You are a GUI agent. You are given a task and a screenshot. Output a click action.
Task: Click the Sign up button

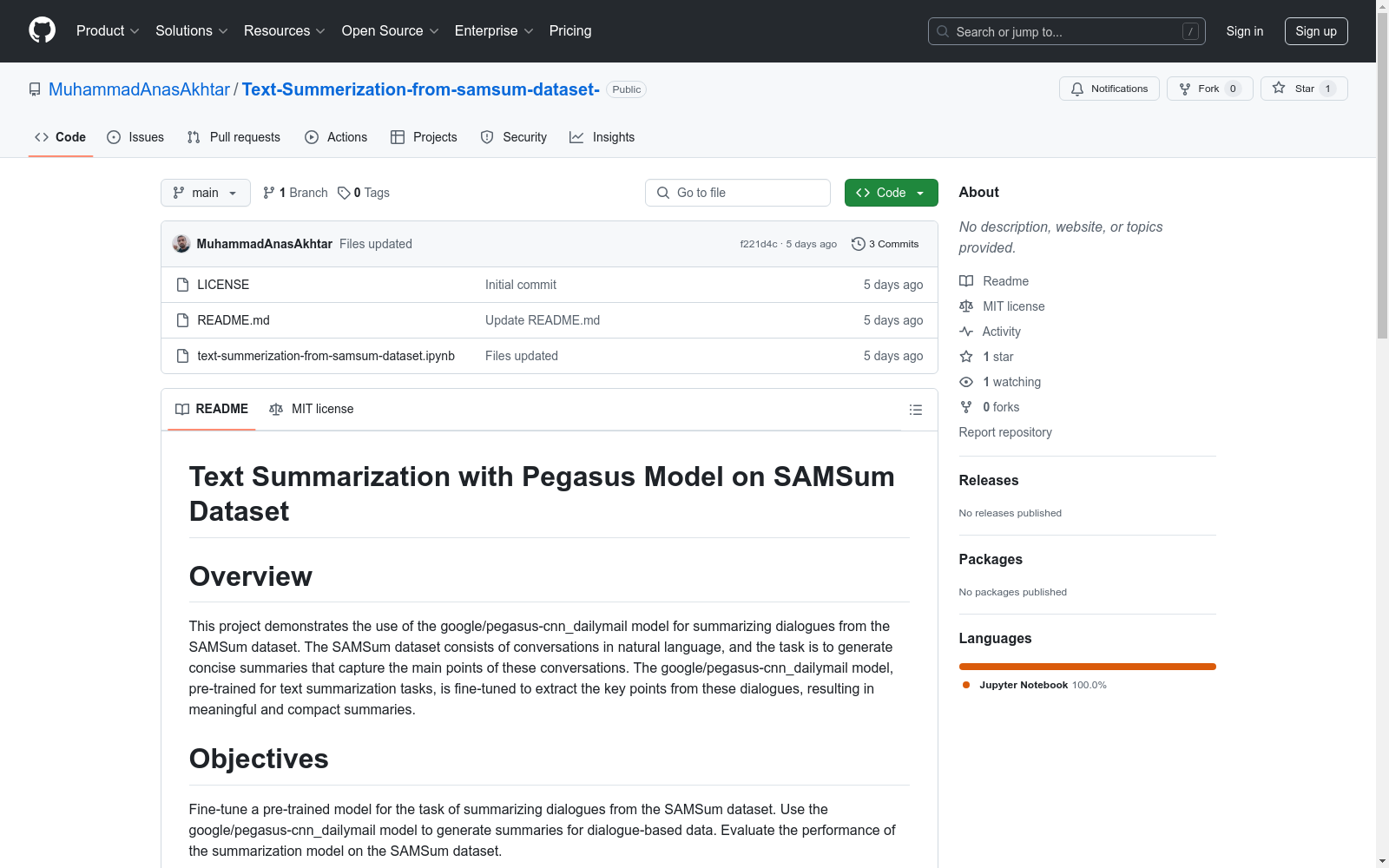pos(1315,31)
